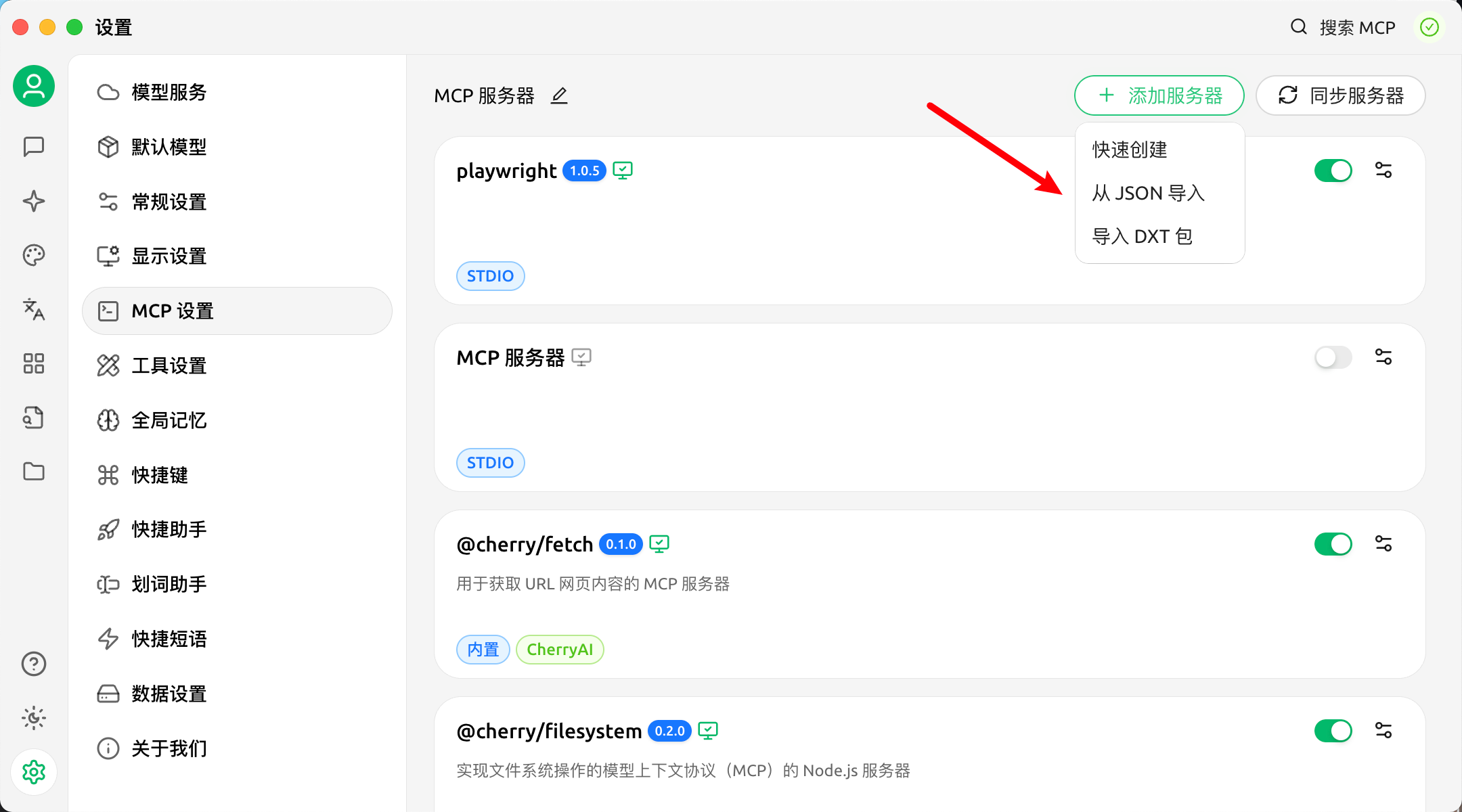The width and height of the screenshot is (1462, 812).
Task: Open 划词助手 settings
Action: [x=237, y=585]
